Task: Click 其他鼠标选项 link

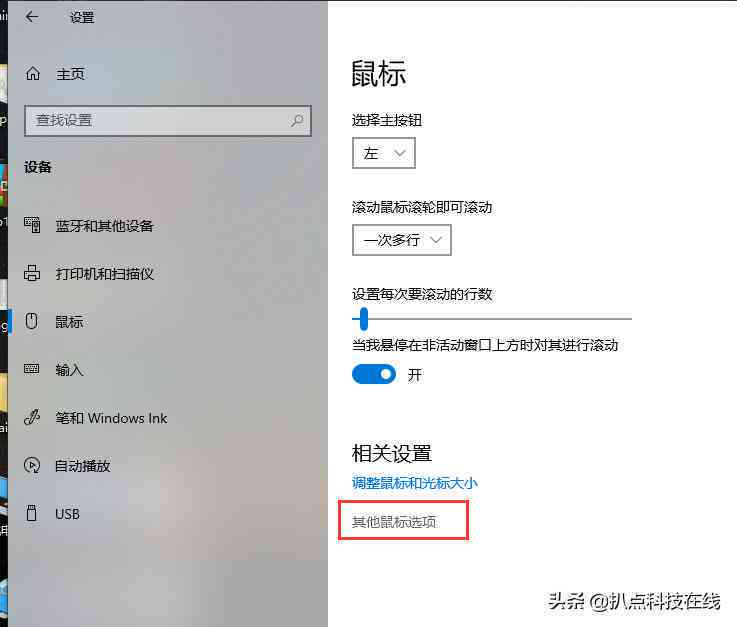Action: point(394,522)
